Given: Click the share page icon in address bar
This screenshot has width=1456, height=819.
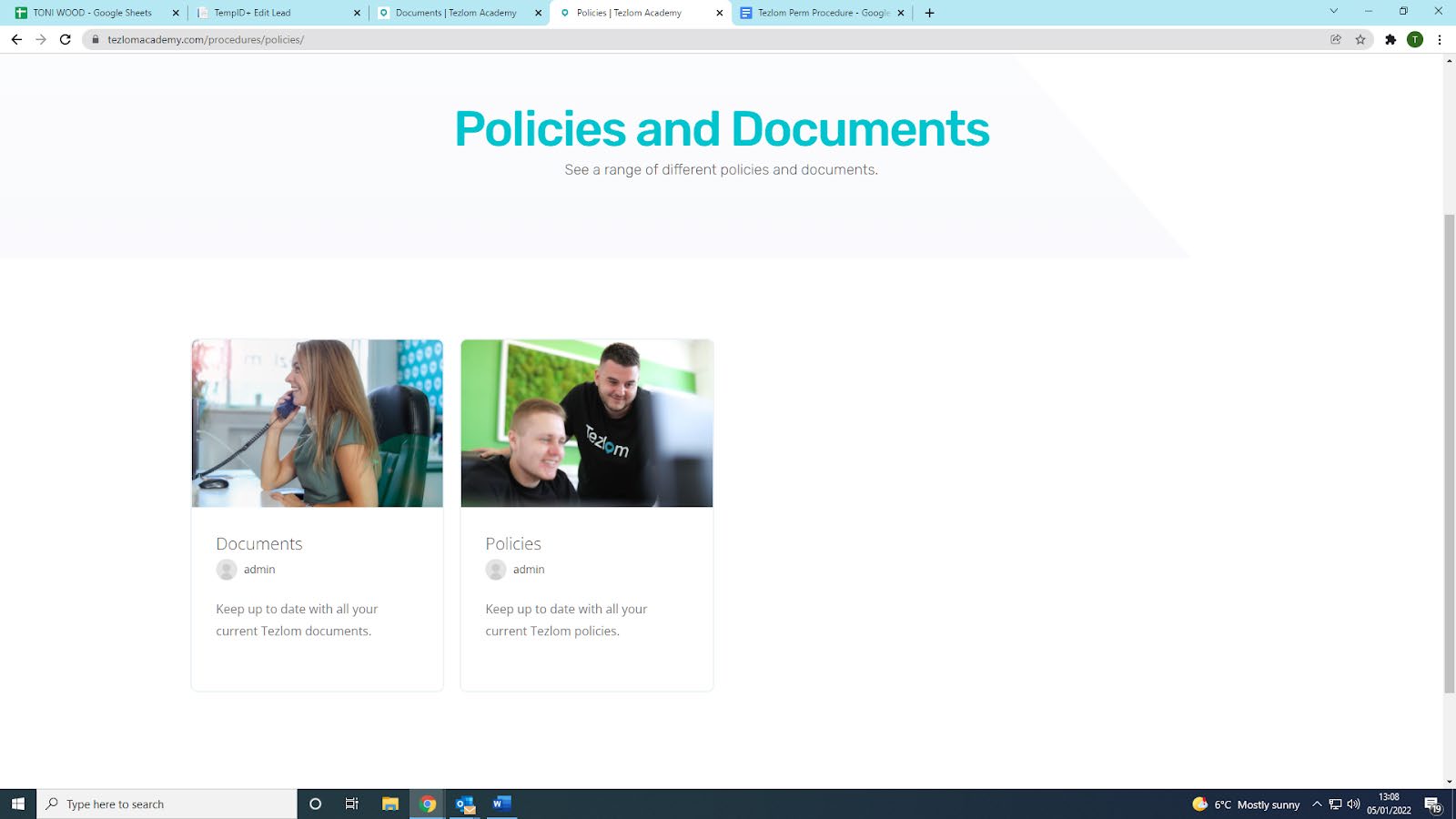Looking at the screenshot, I should (1336, 39).
